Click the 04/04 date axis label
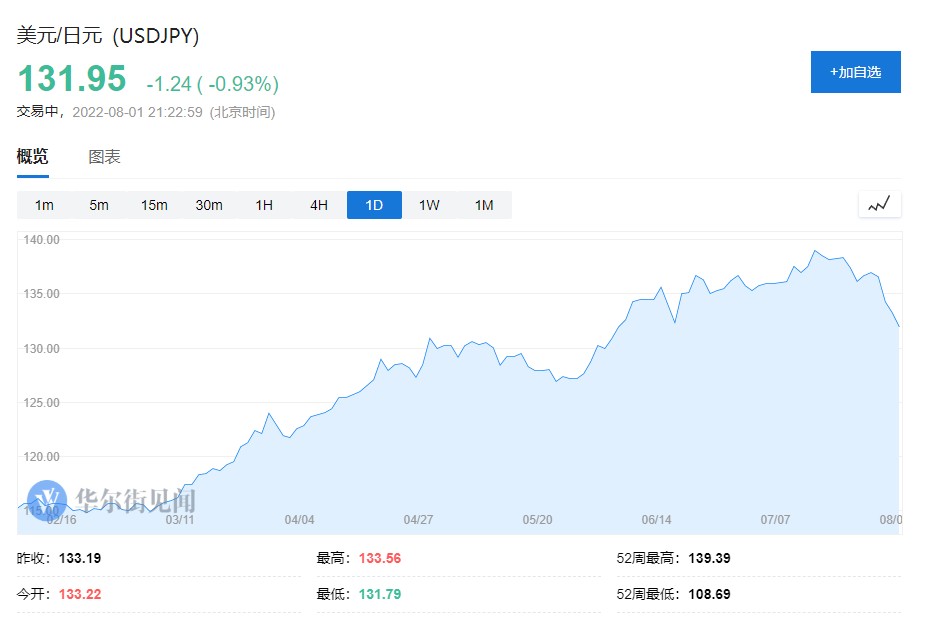 (299, 520)
